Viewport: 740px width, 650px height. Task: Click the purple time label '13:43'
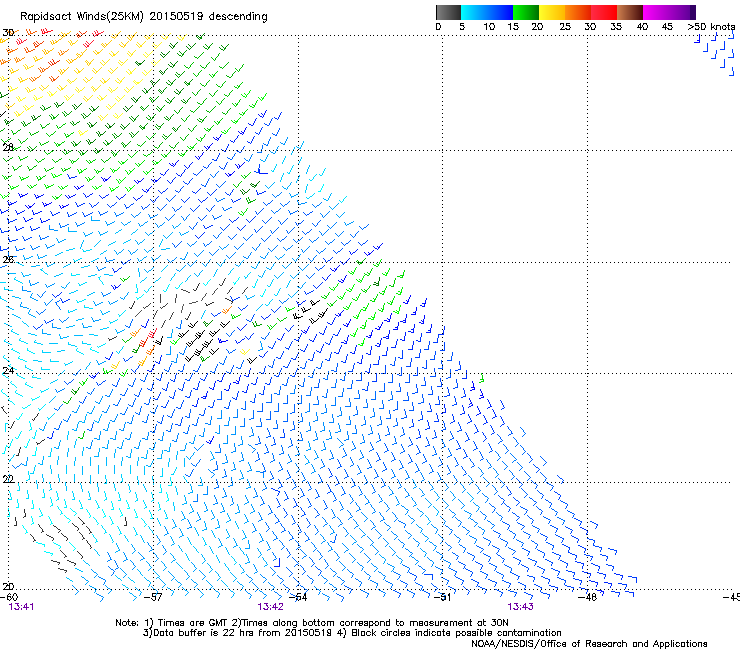[521, 607]
